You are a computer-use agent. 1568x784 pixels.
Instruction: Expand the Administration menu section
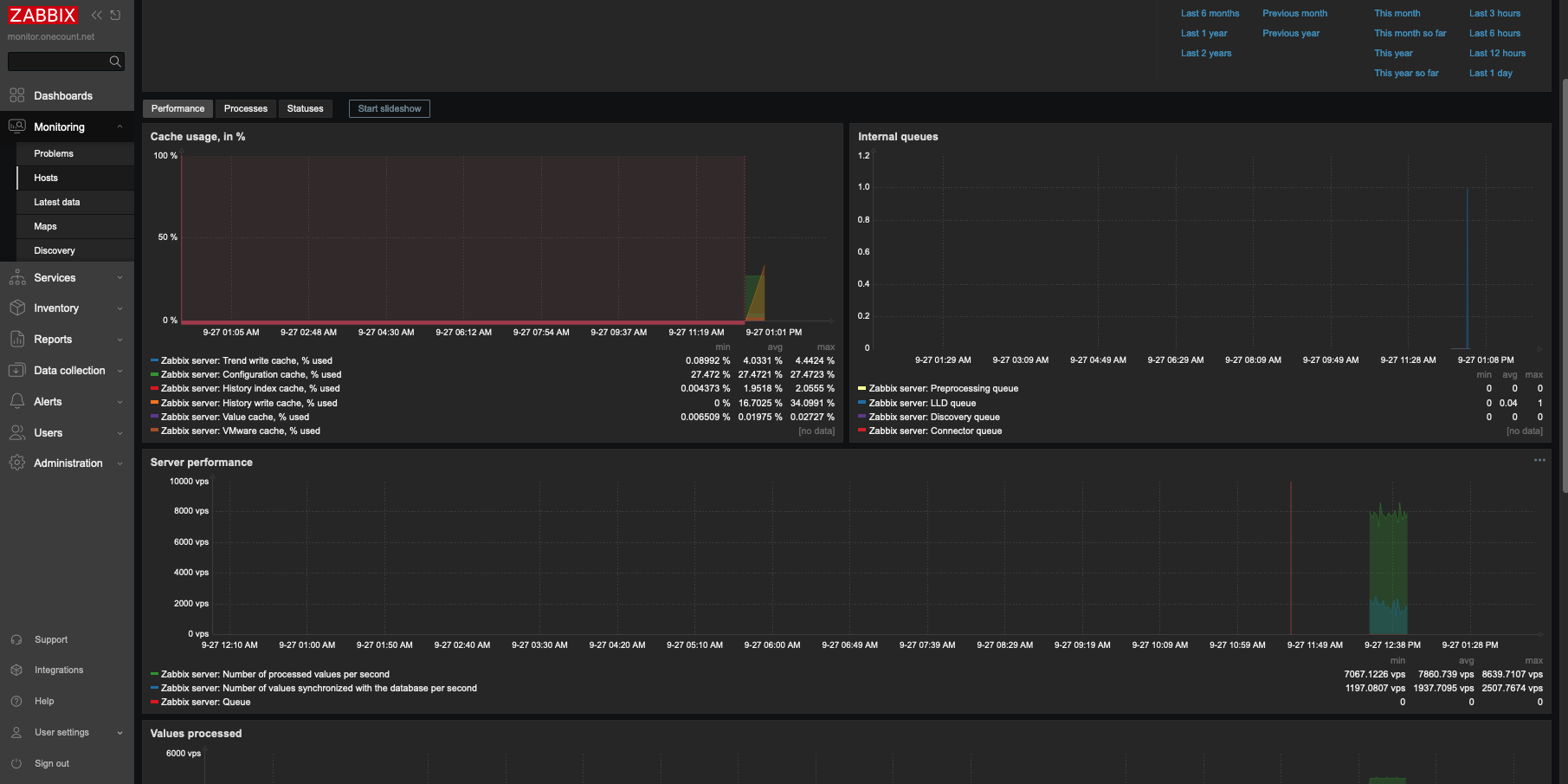pyautogui.click(x=67, y=463)
